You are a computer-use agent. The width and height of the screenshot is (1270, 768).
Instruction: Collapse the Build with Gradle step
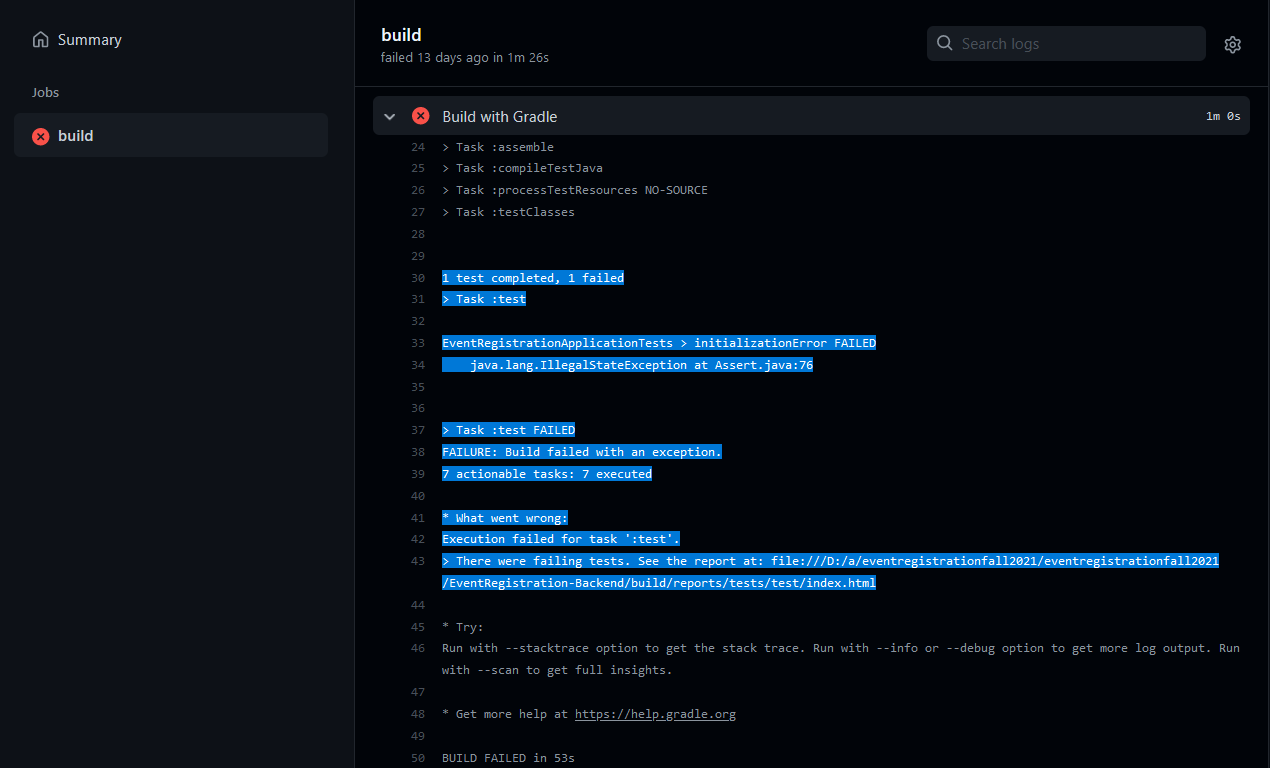coord(390,116)
